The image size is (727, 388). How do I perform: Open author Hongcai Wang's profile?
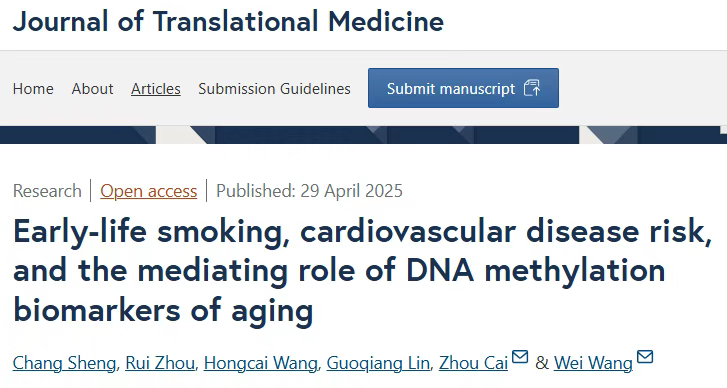[x=261, y=363]
